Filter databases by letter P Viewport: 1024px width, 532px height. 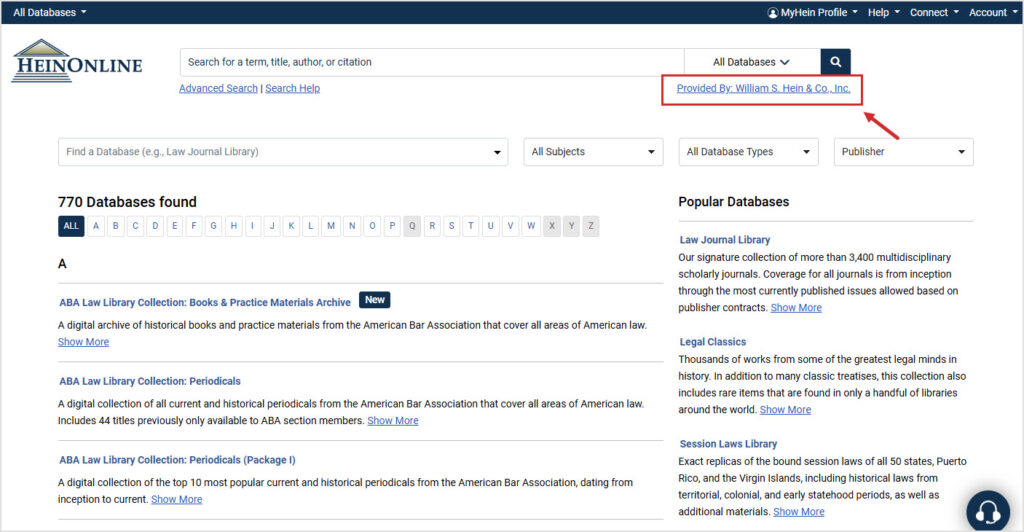click(392, 226)
